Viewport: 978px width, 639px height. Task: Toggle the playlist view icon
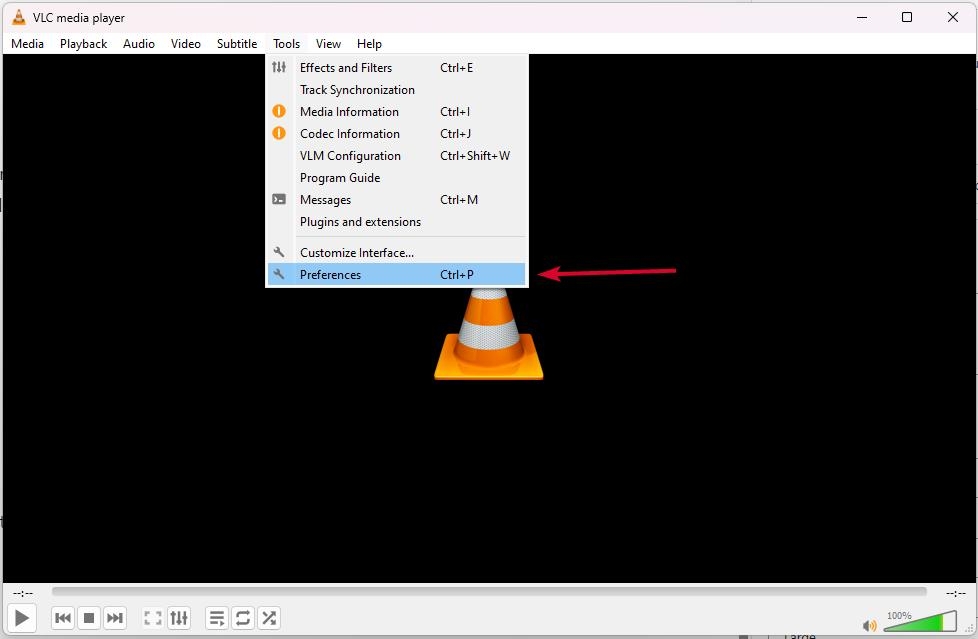(x=216, y=618)
